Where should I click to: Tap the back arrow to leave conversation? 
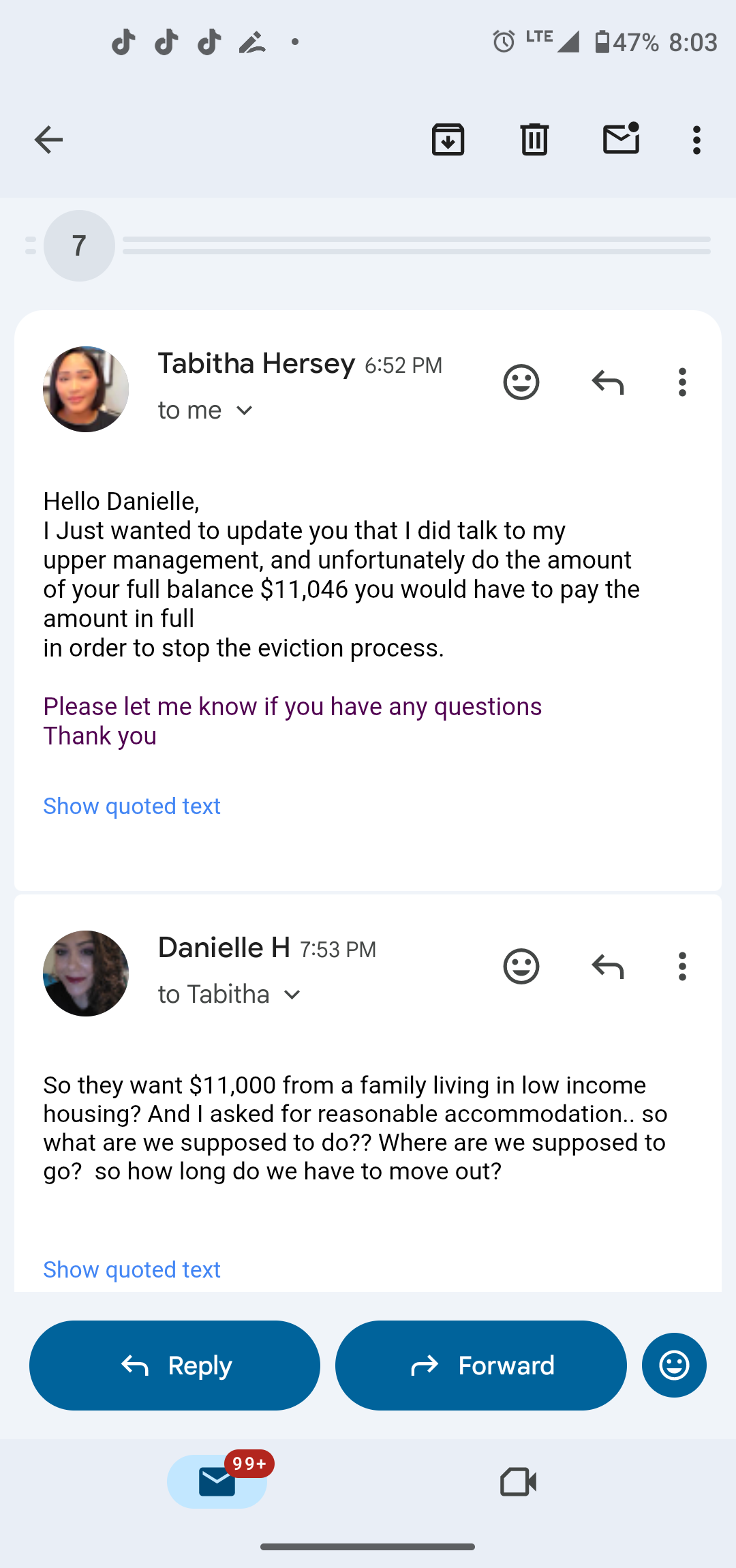(48, 140)
